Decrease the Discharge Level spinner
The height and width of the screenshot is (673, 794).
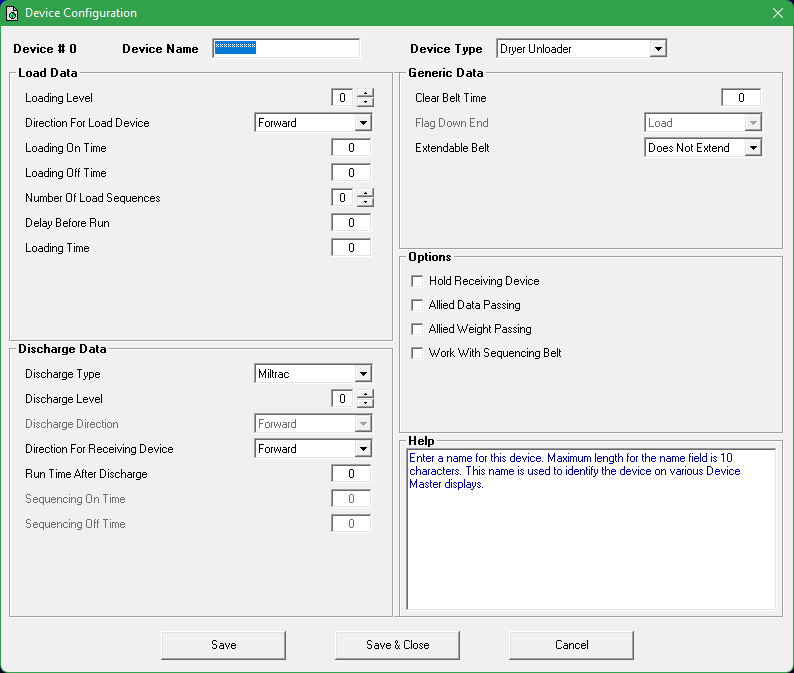[x=365, y=403]
